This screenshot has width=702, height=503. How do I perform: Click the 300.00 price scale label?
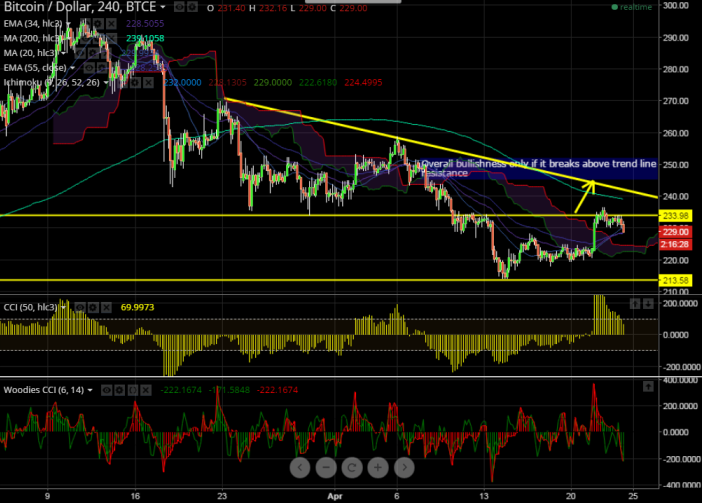676,5
